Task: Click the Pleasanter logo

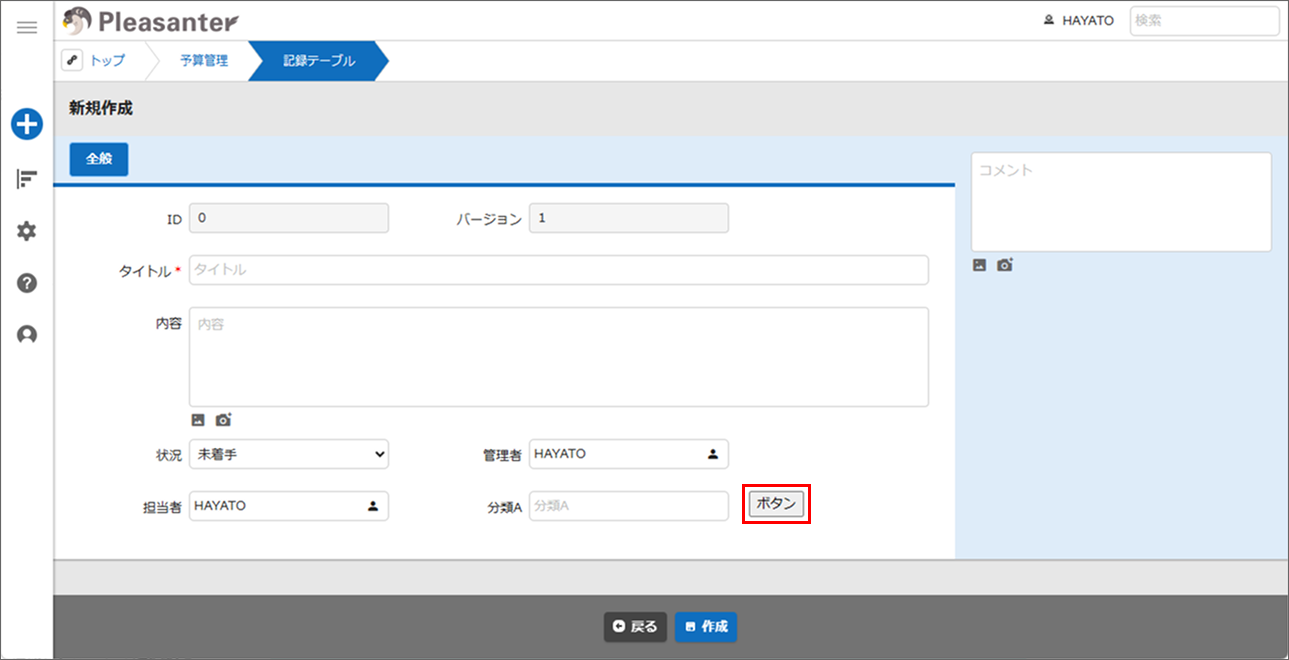Action: tap(150, 20)
